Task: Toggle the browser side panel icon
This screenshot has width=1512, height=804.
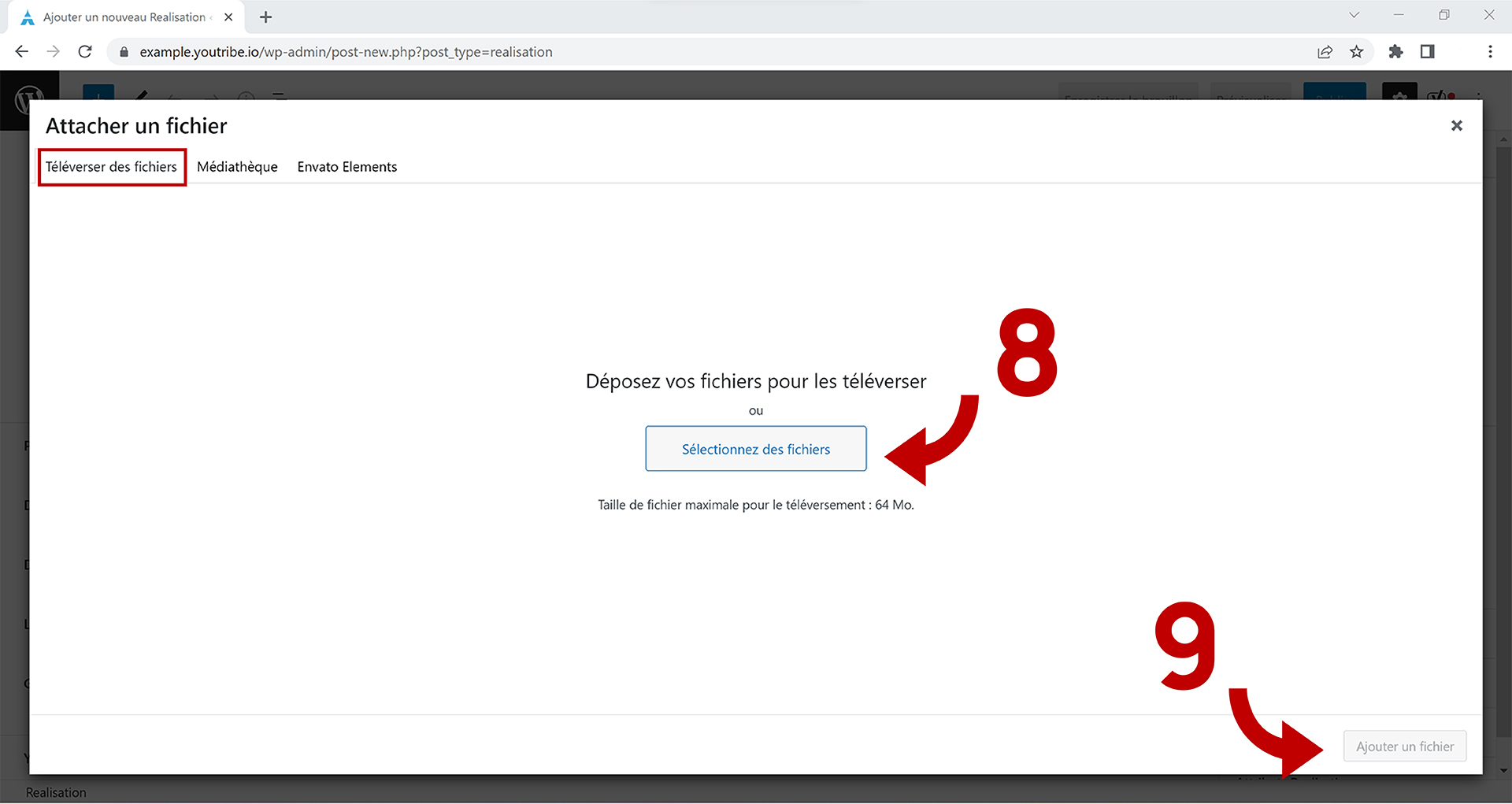Action: [x=1427, y=52]
